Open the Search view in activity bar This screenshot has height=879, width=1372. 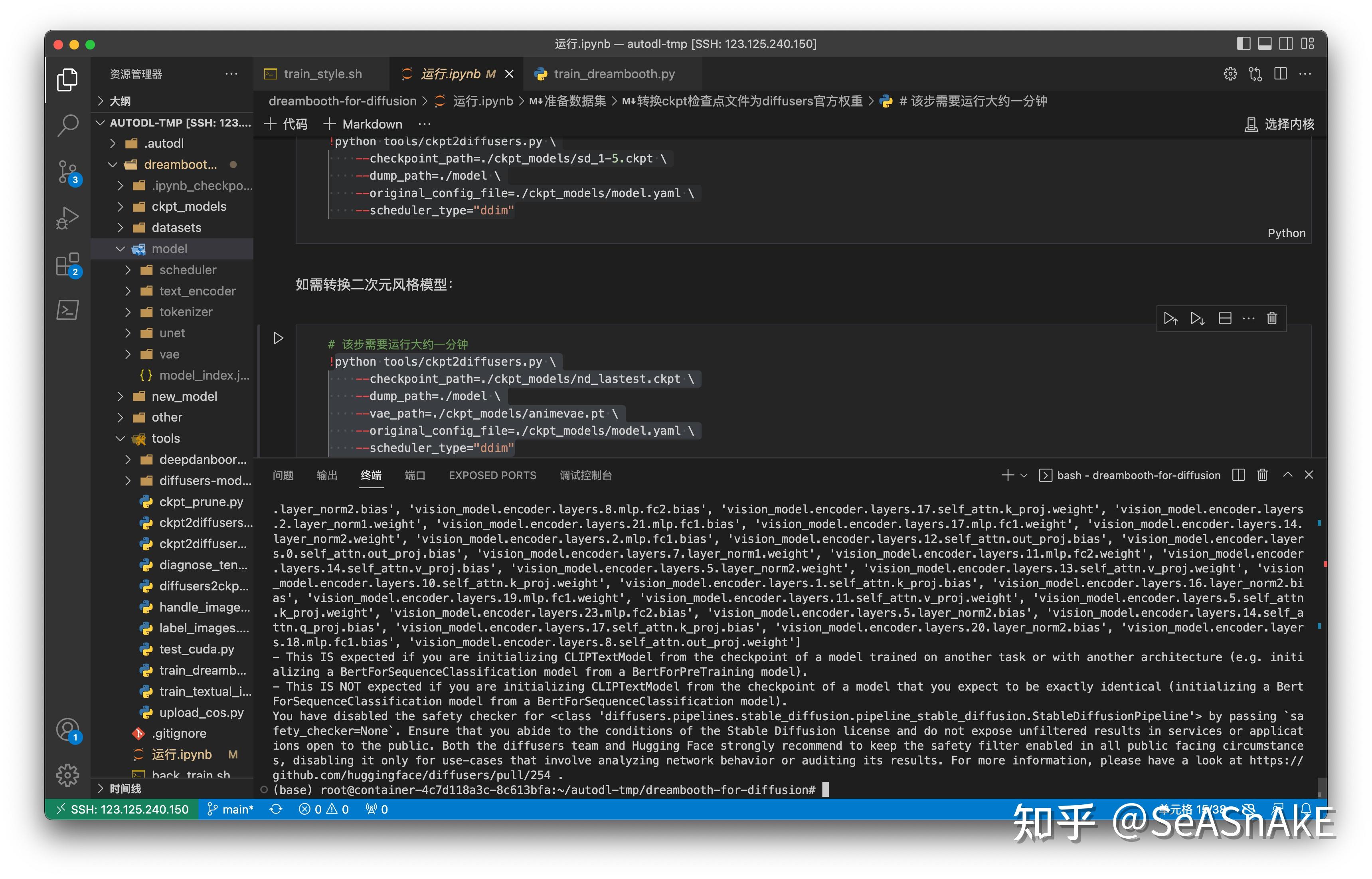click(x=67, y=125)
